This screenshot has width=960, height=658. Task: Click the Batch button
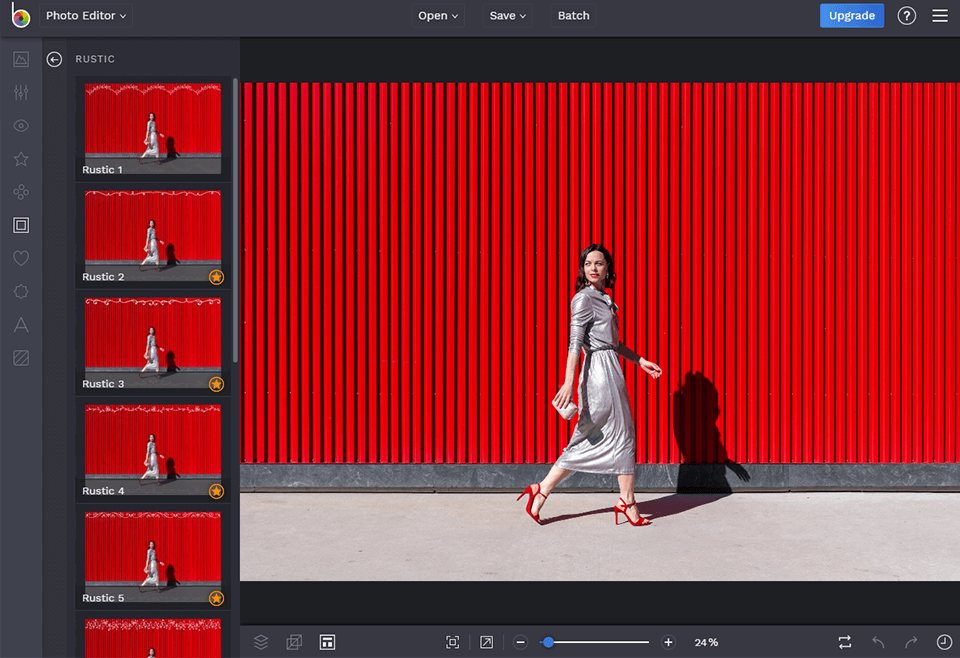(x=573, y=16)
